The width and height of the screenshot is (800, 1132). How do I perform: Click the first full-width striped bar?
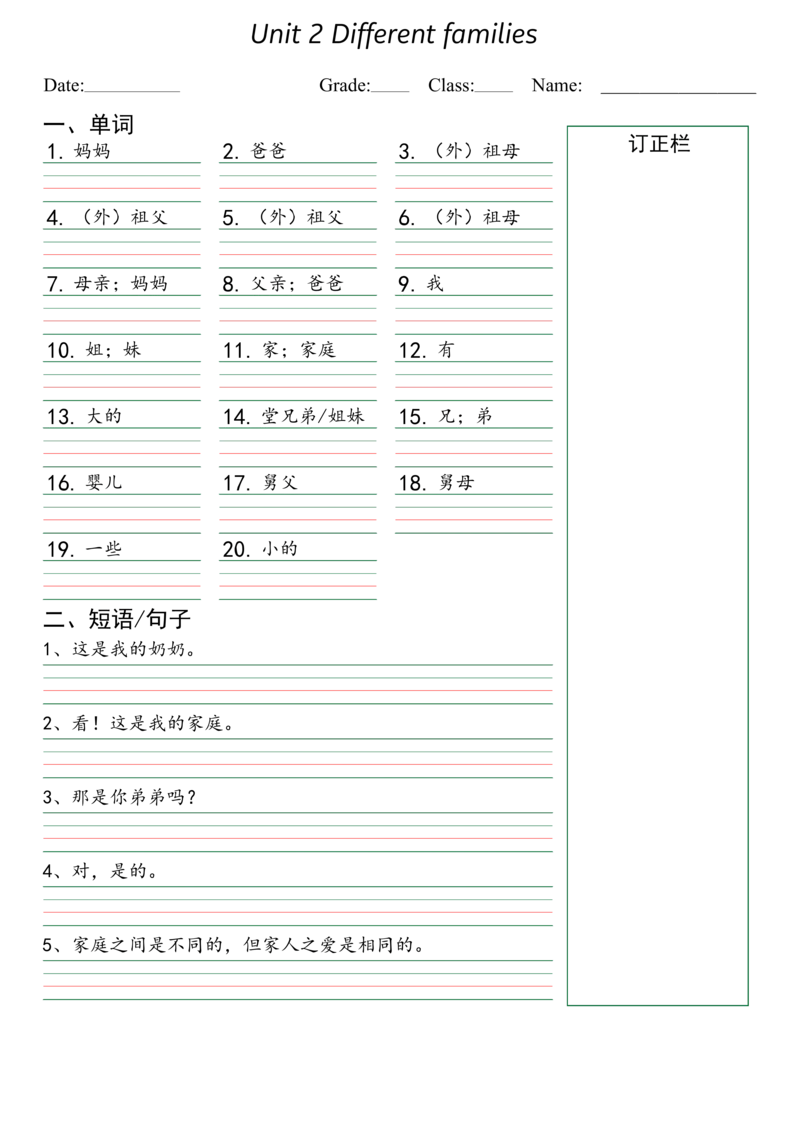[300, 688]
